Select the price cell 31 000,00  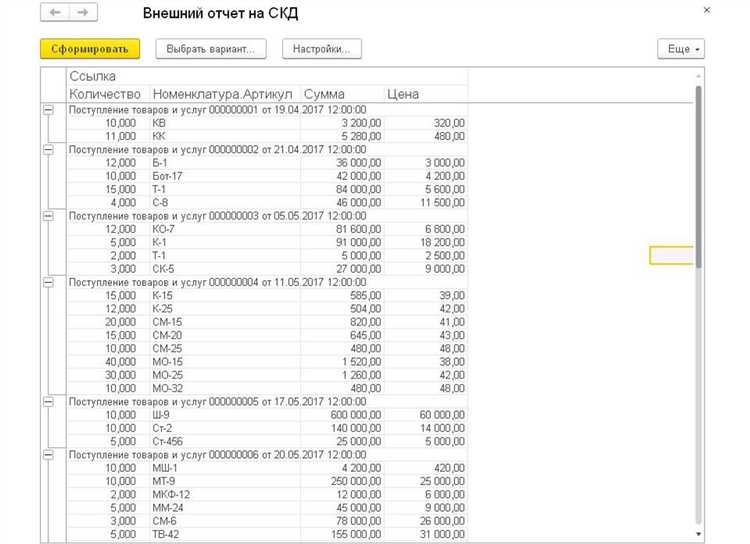coord(426,534)
